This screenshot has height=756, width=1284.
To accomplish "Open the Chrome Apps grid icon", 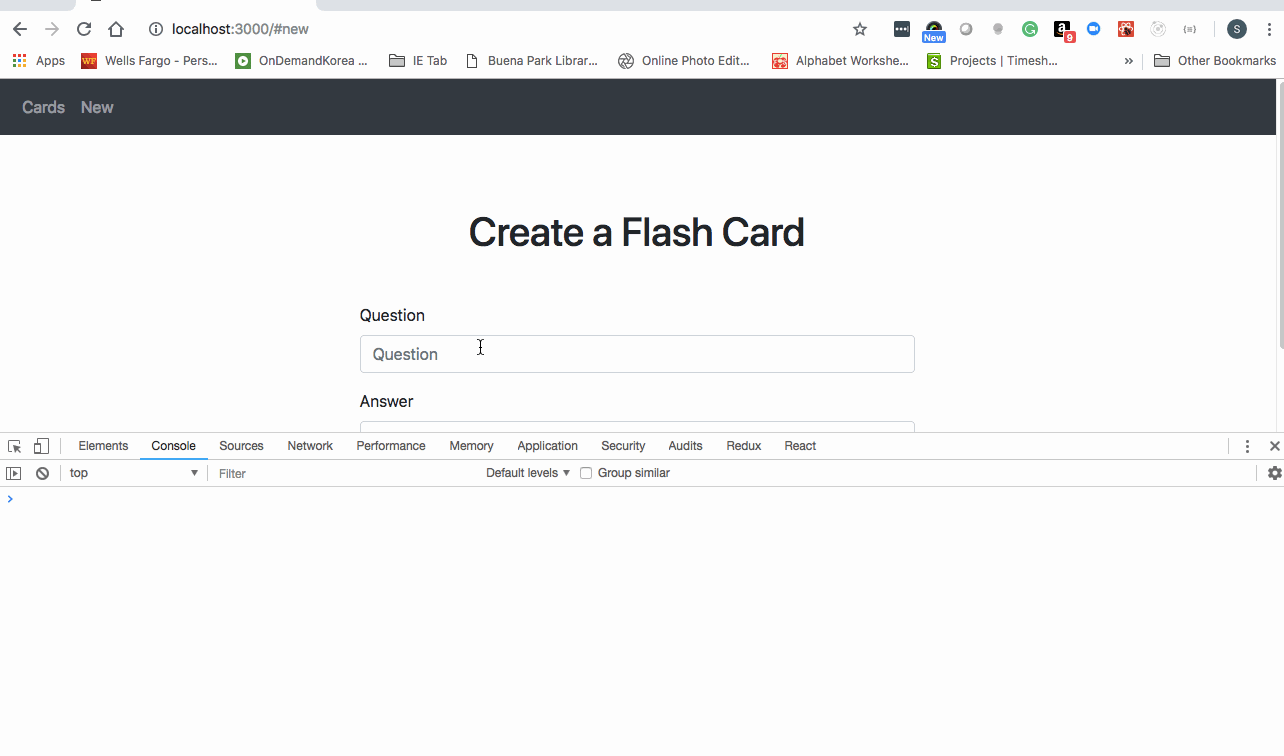I will pos(18,60).
